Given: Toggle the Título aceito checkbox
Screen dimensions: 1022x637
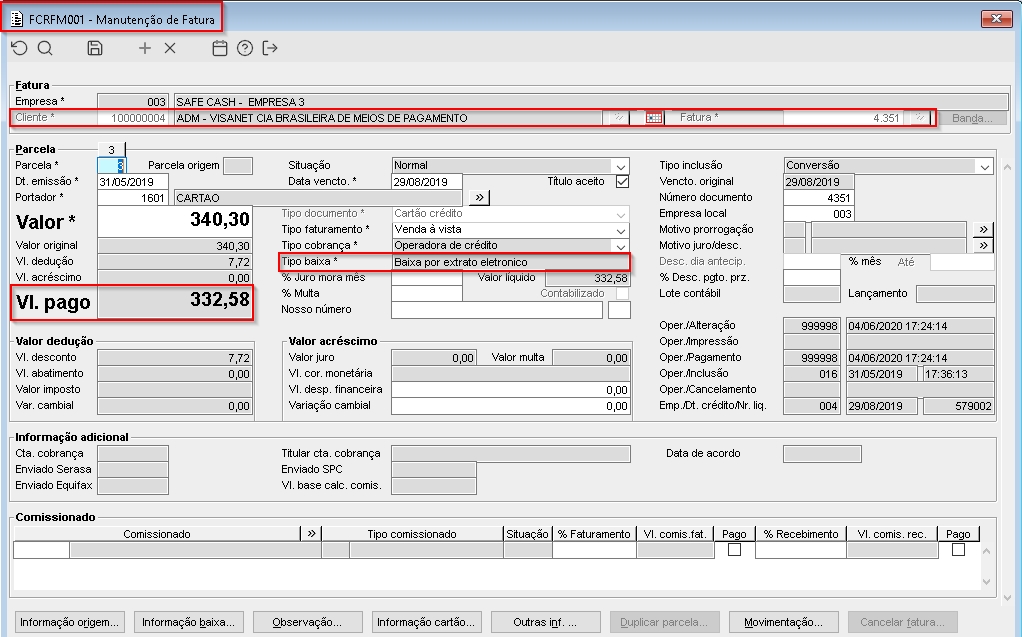Looking at the screenshot, I should coord(622,181).
